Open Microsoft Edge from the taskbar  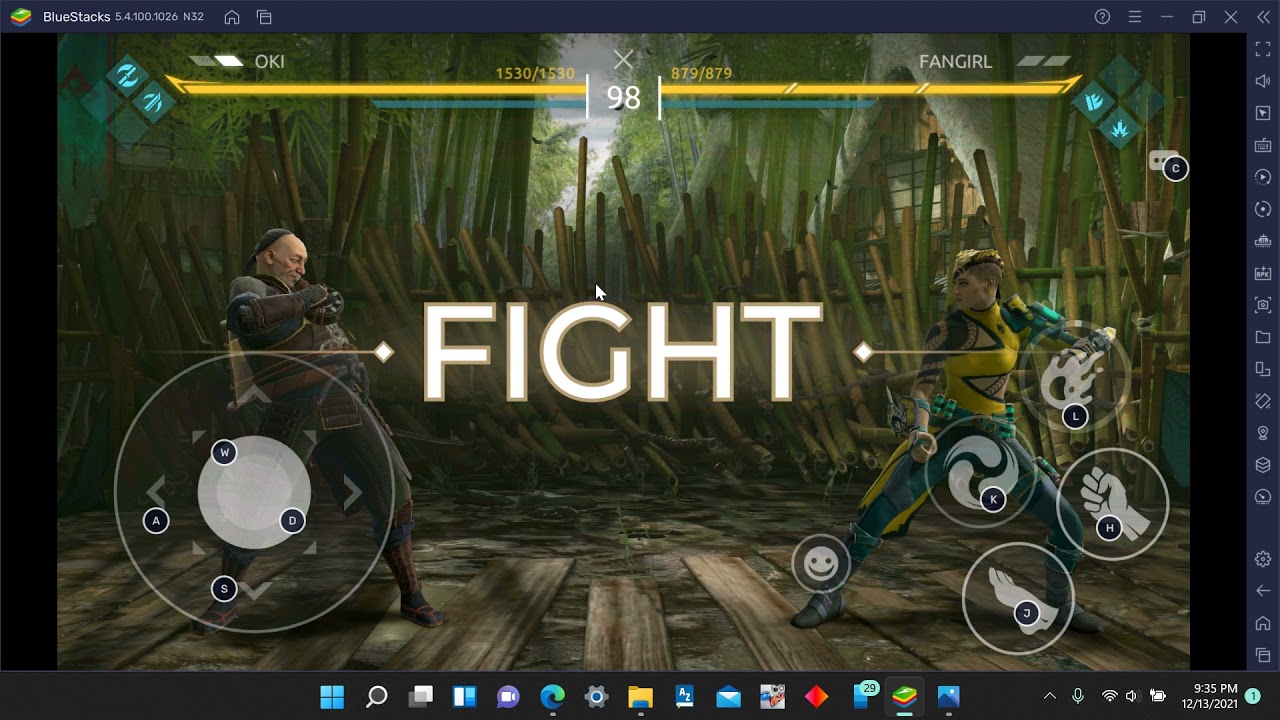point(552,696)
